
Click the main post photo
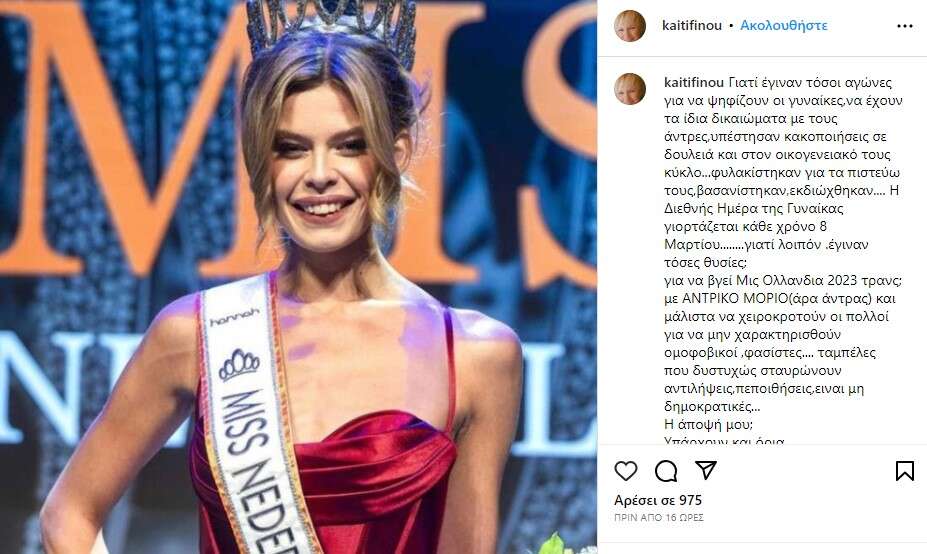pos(299,277)
